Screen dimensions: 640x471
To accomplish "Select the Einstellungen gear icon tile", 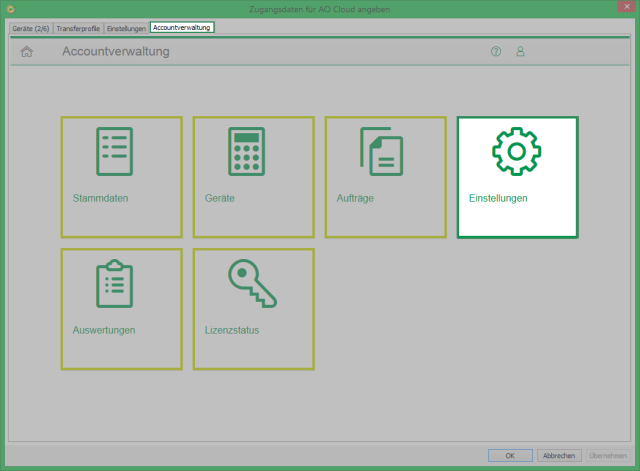I will tap(516, 152).
